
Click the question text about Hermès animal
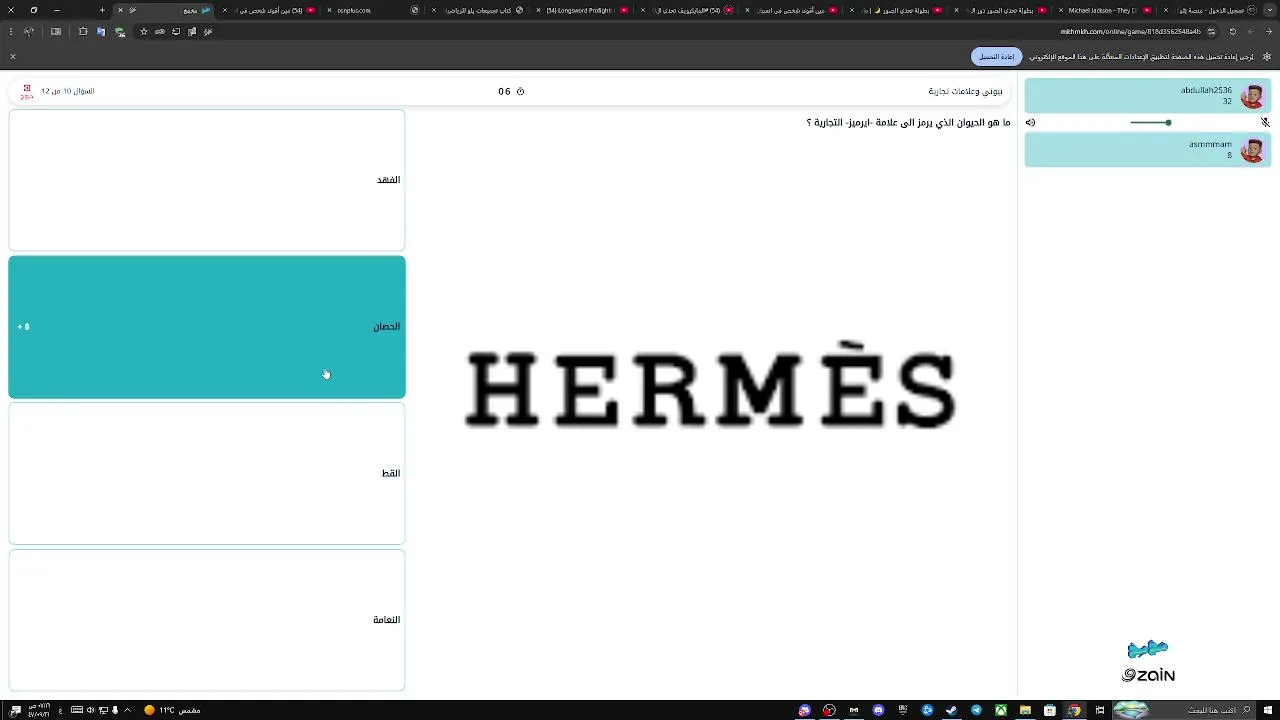point(908,123)
